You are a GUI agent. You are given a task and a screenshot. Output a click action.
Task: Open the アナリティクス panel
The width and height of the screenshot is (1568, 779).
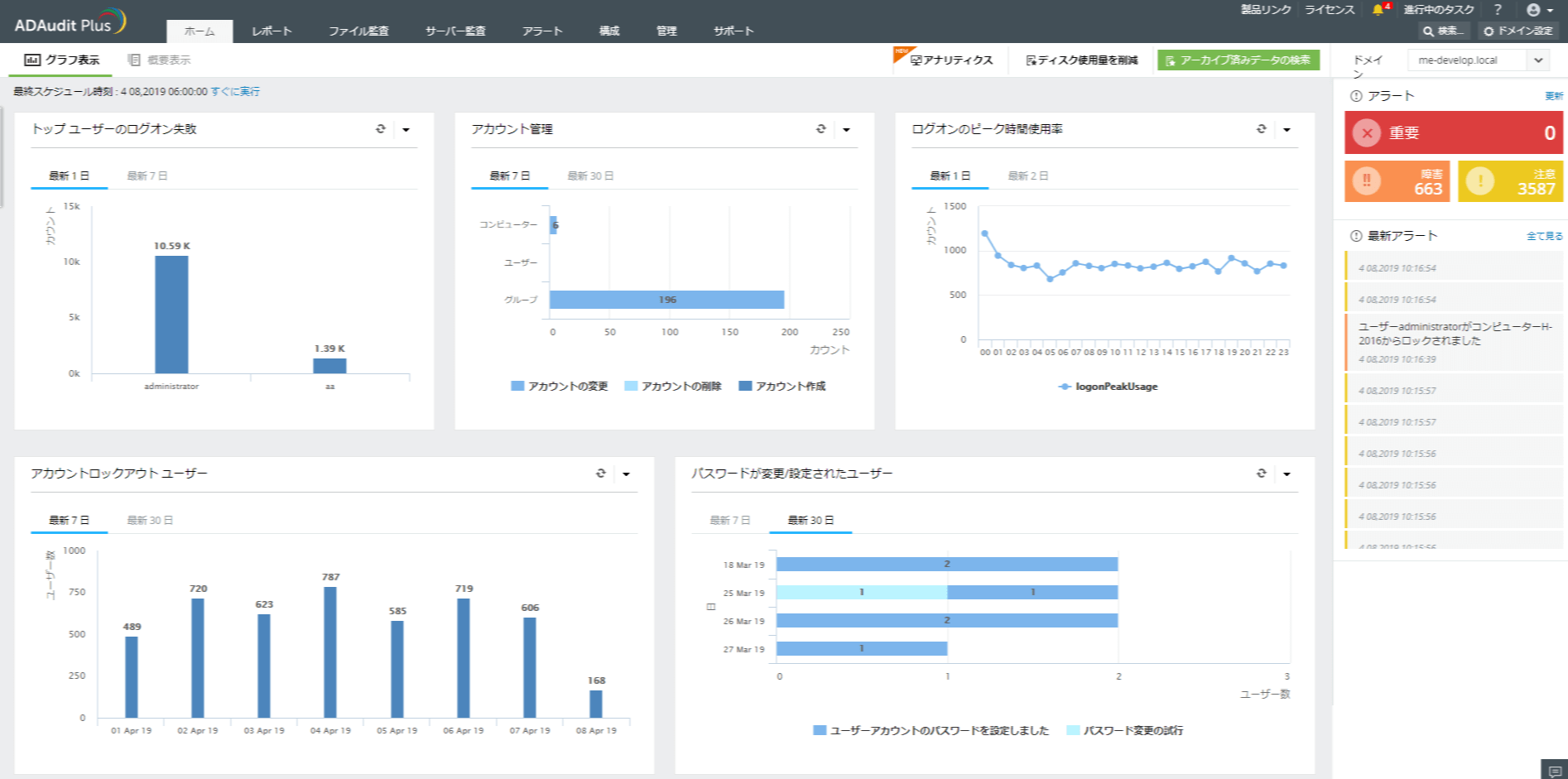950,59
